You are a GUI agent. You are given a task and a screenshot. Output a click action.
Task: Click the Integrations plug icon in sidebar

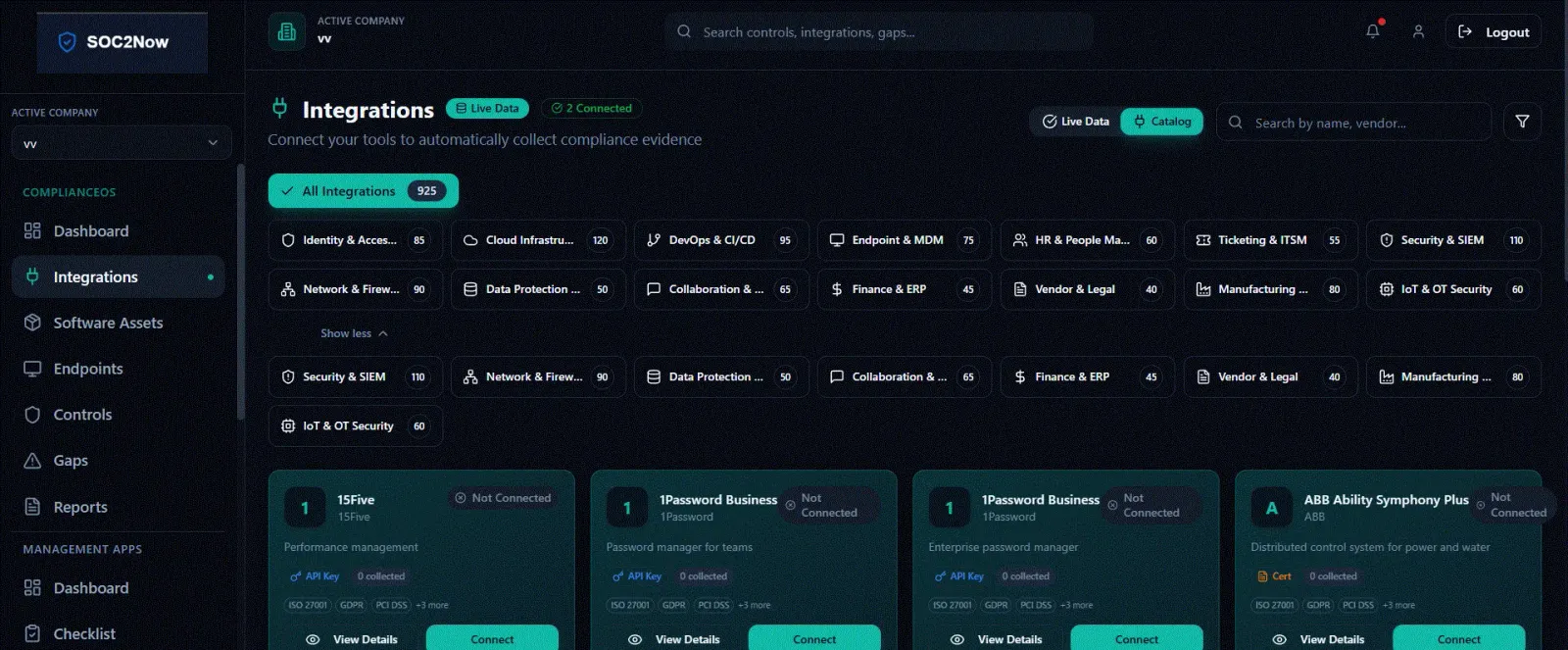(32, 276)
